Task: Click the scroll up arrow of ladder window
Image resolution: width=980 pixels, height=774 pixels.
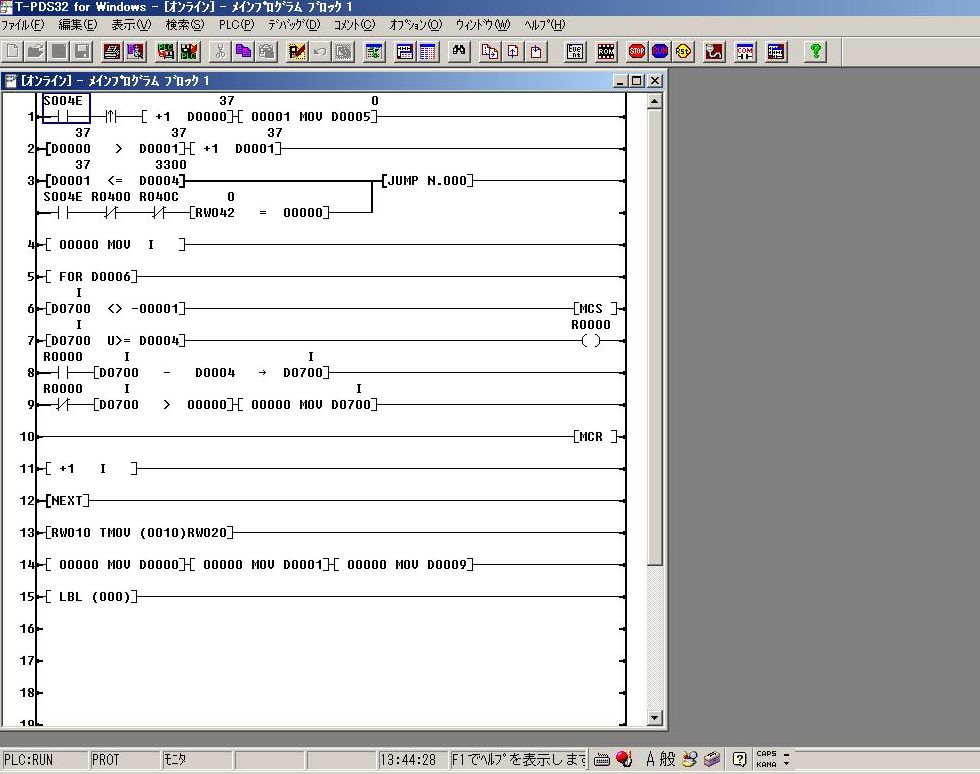Action: tap(655, 101)
